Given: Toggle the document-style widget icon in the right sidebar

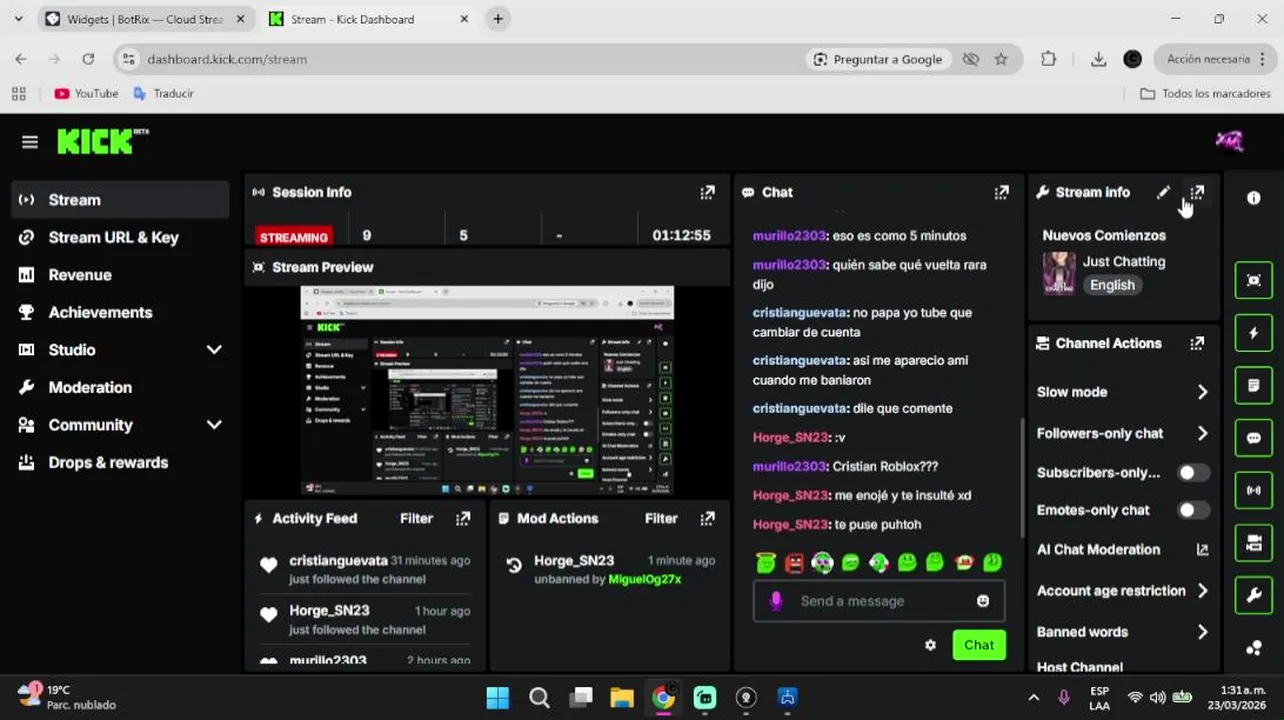Looking at the screenshot, I should (x=1253, y=385).
